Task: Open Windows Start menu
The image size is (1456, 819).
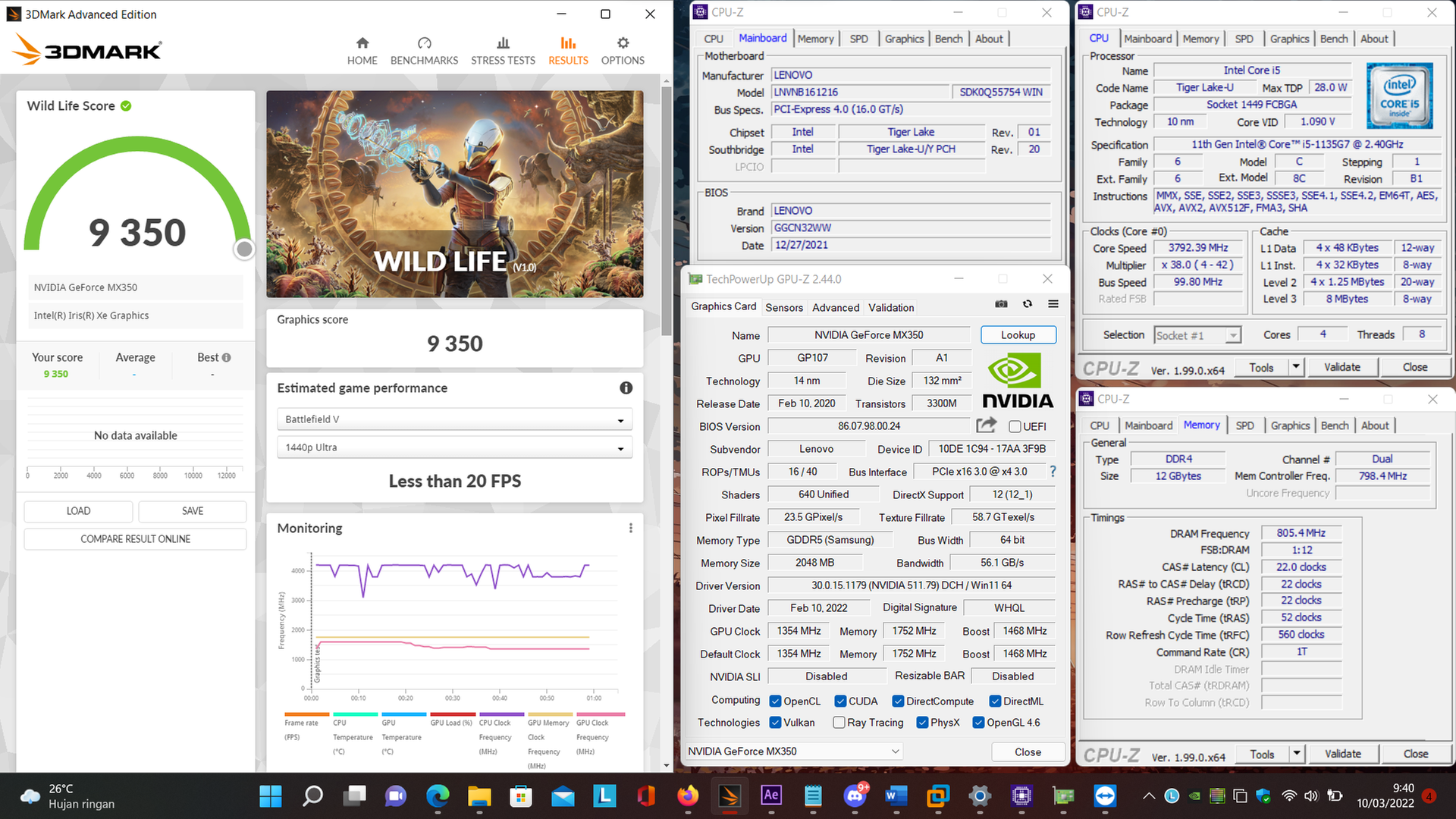Action: (271, 795)
